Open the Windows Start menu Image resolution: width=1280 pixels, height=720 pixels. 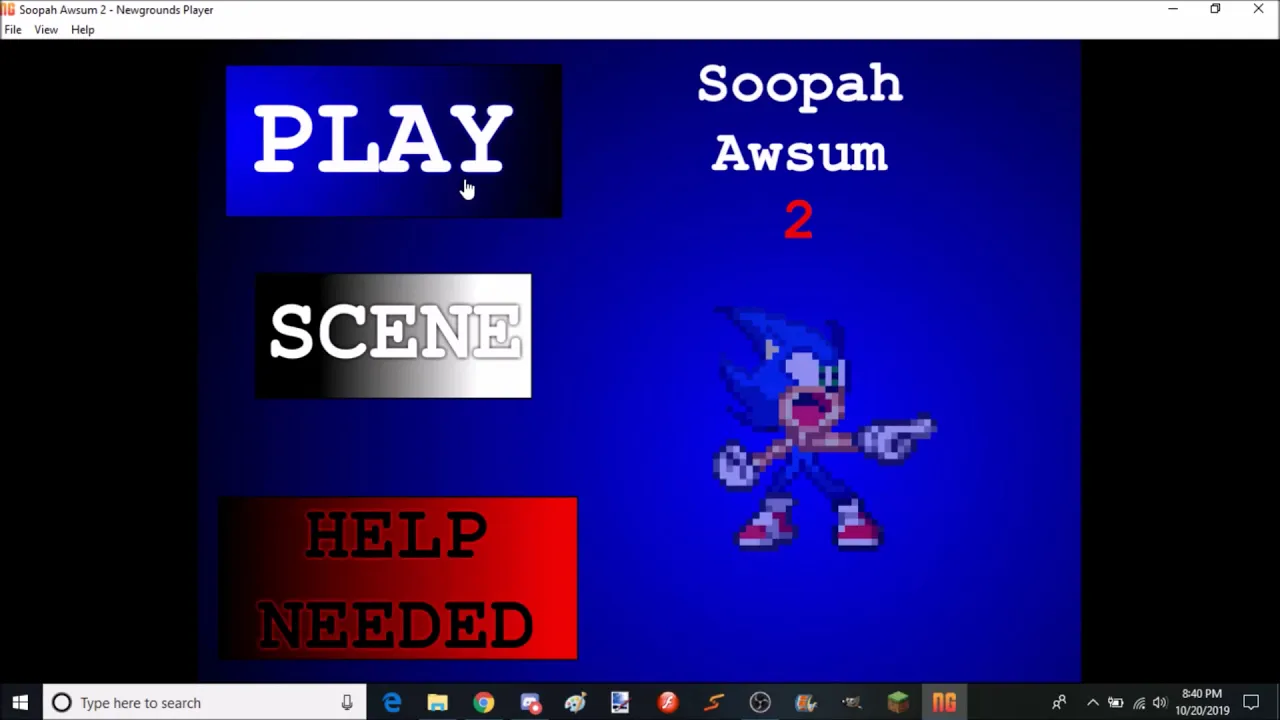[x=20, y=703]
